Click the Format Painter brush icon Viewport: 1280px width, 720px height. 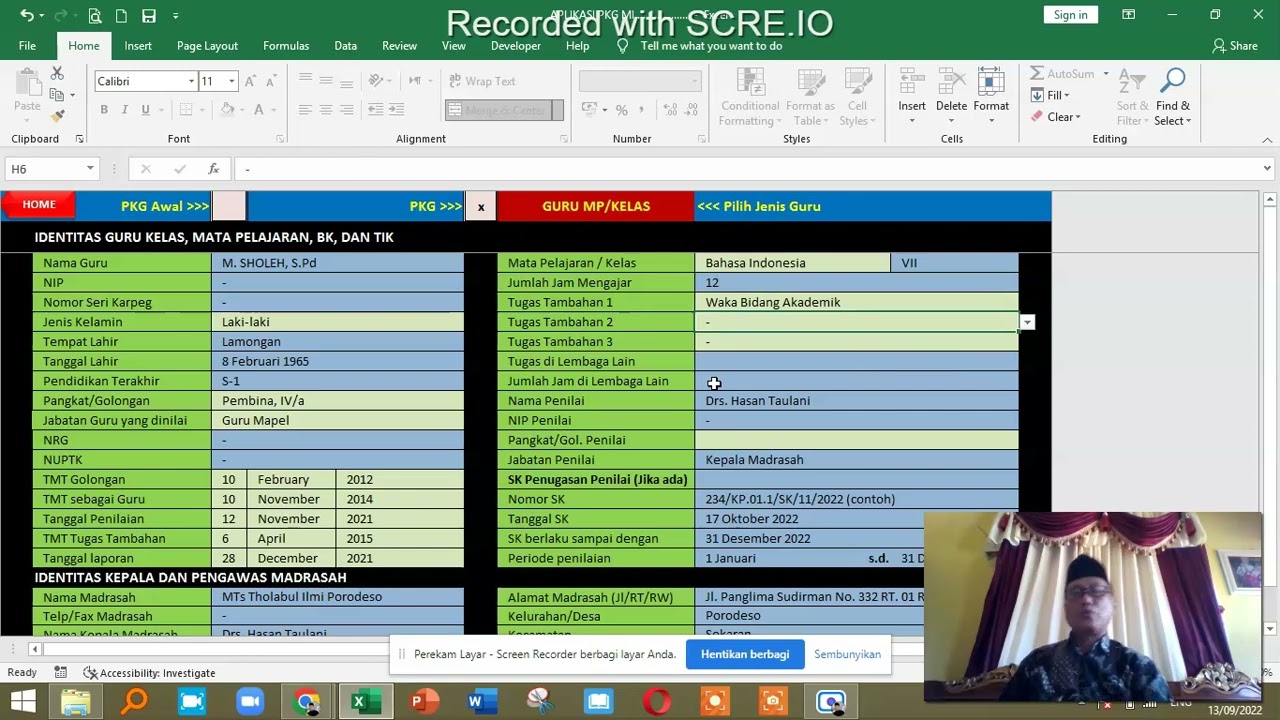[x=58, y=117]
